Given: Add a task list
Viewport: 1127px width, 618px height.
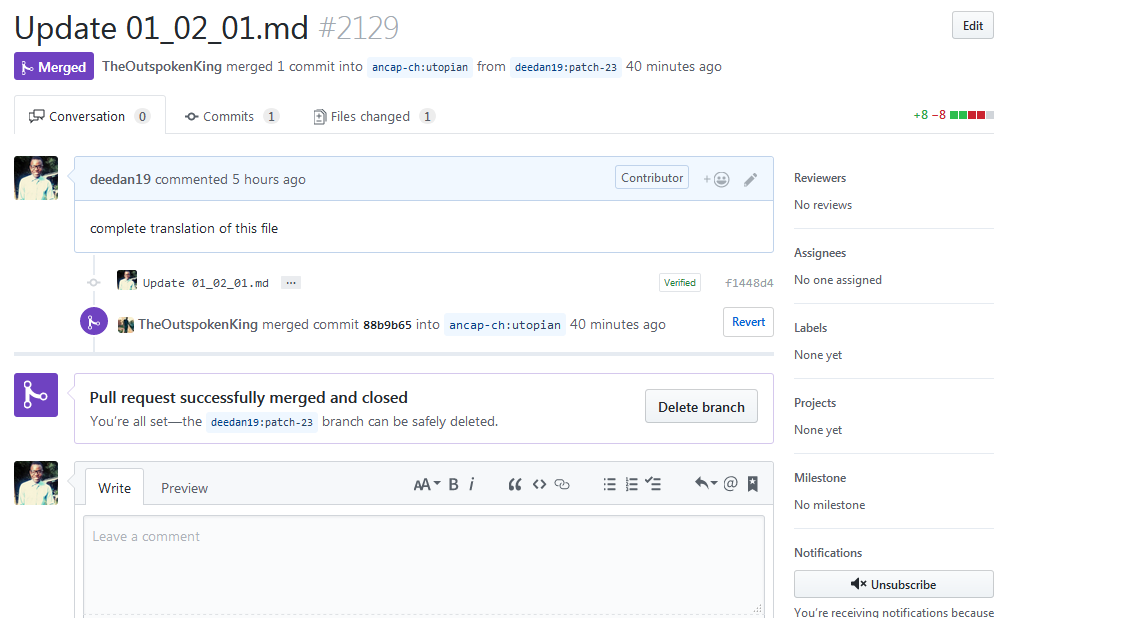Looking at the screenshot, I should coord(653,484).
